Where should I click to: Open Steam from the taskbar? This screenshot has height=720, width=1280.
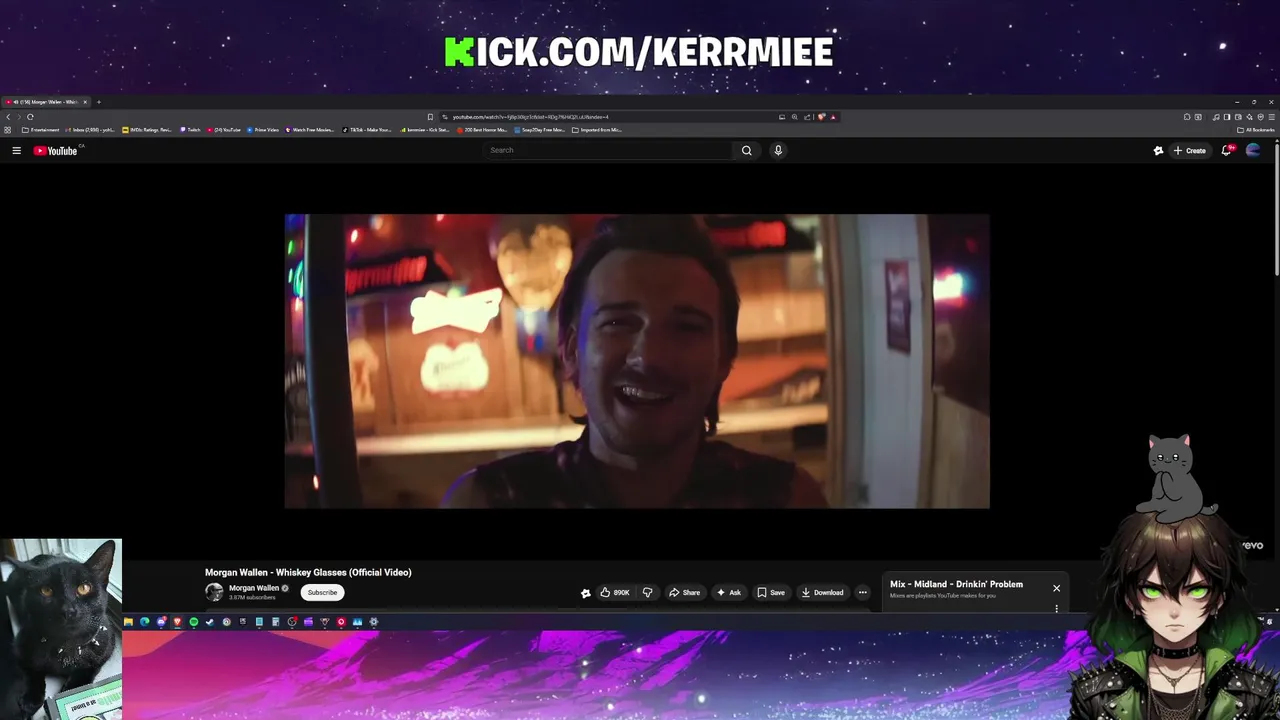[210, 622]
